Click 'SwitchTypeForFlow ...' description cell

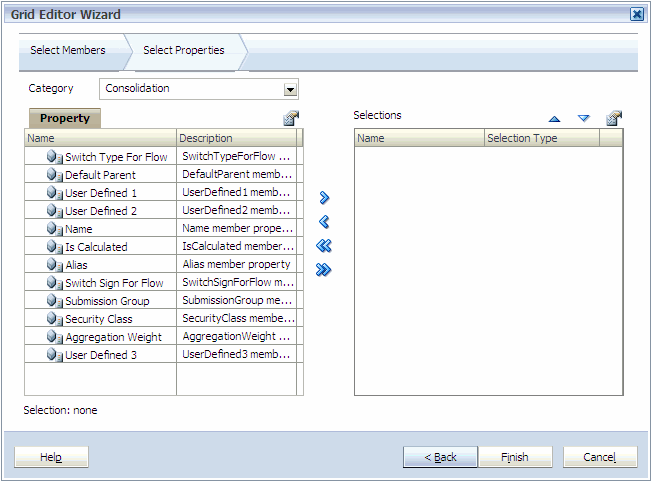pos(237,156)
